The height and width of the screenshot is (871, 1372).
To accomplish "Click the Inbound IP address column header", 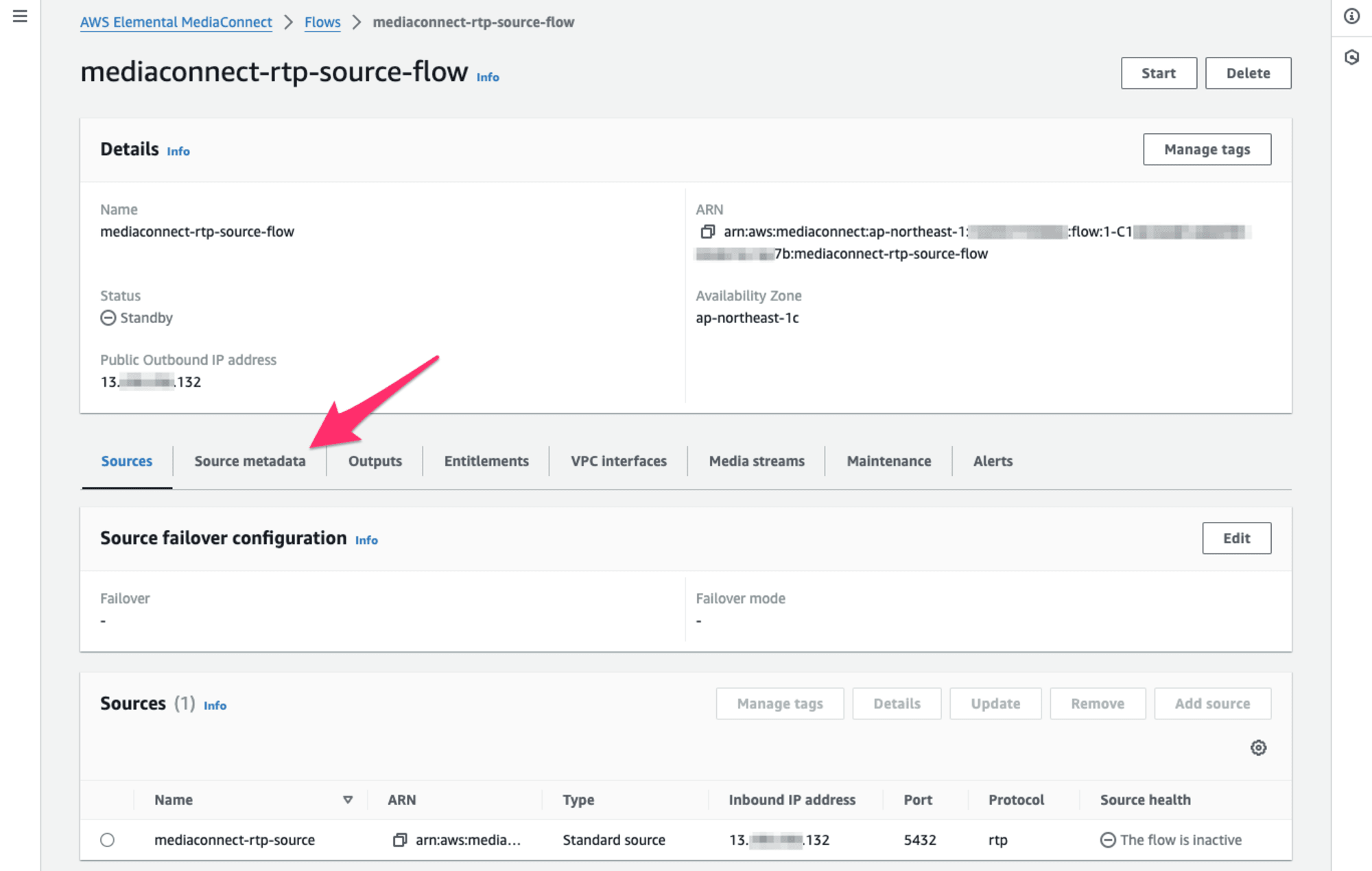I will point(792,800).
